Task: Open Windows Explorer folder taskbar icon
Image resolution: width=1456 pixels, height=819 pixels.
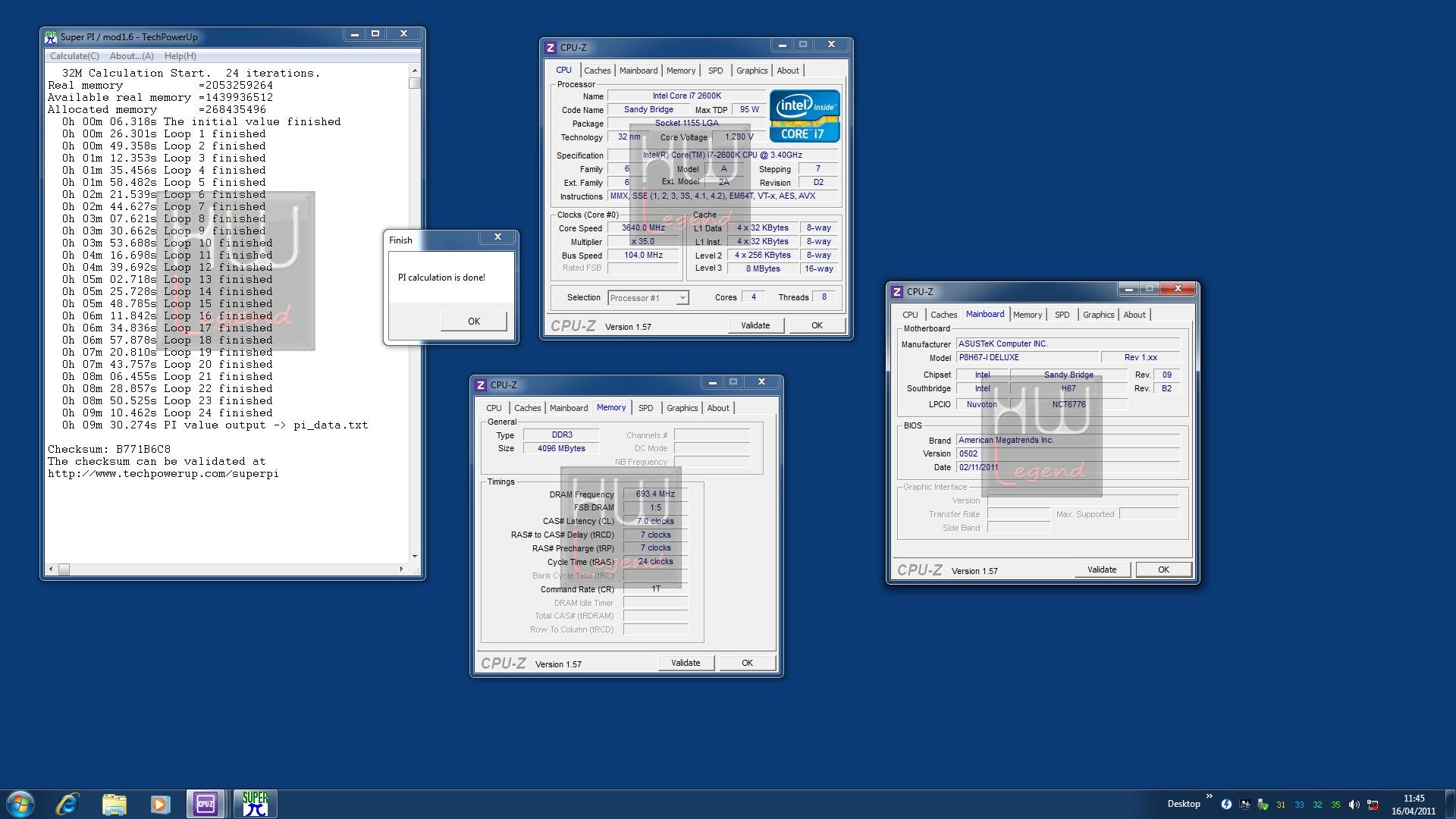Action: (114, 804)
